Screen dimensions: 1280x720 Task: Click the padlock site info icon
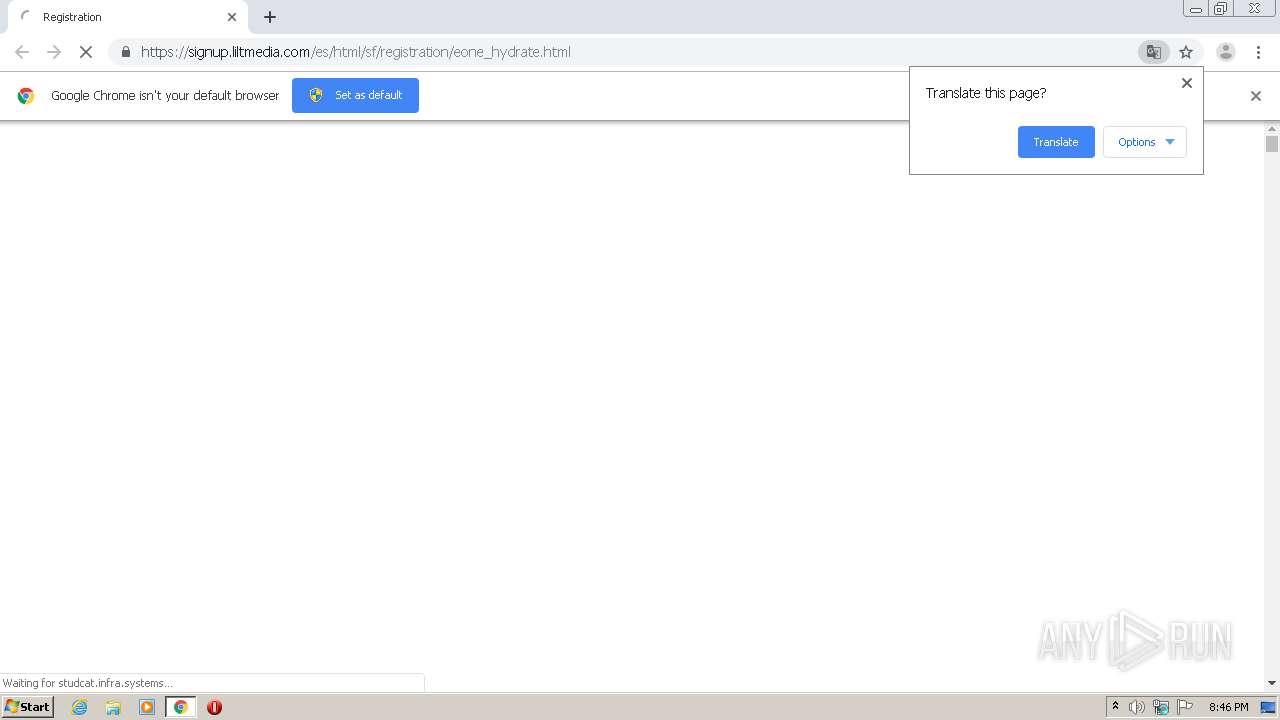coord(125,52)
